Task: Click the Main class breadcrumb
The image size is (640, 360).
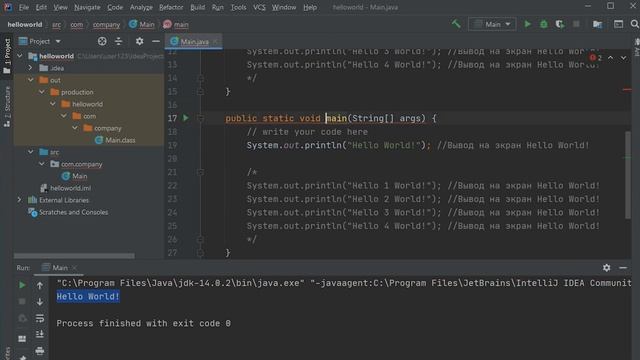Action: (142, 24)
